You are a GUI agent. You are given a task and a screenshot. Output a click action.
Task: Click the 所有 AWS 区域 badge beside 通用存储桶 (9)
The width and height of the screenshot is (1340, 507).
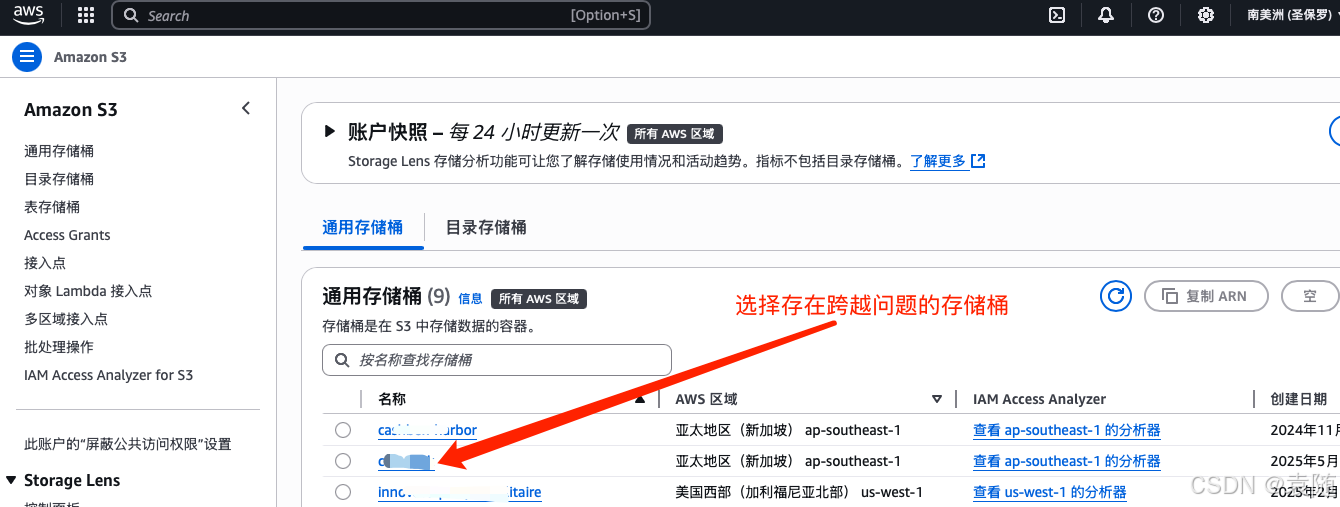(539, 298)
